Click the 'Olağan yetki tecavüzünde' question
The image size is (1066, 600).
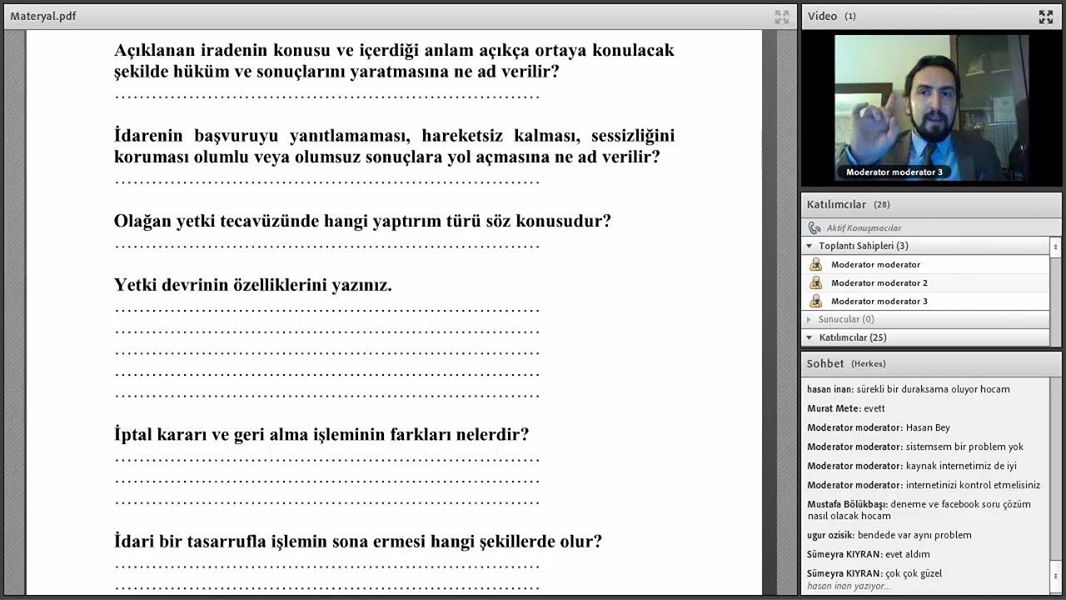(x=362, y=221)
